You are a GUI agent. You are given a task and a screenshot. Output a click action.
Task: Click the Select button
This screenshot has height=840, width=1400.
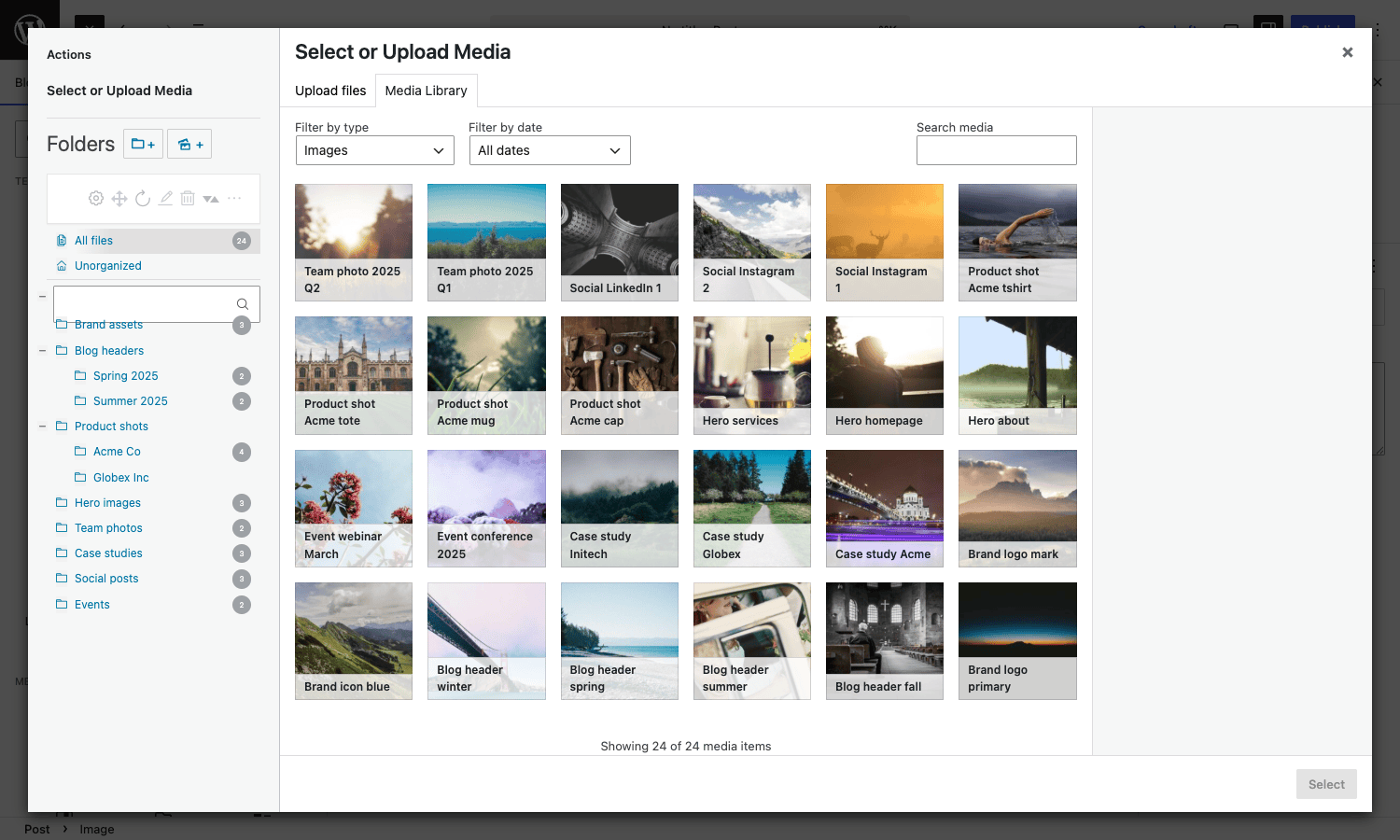coord(1326,784)
